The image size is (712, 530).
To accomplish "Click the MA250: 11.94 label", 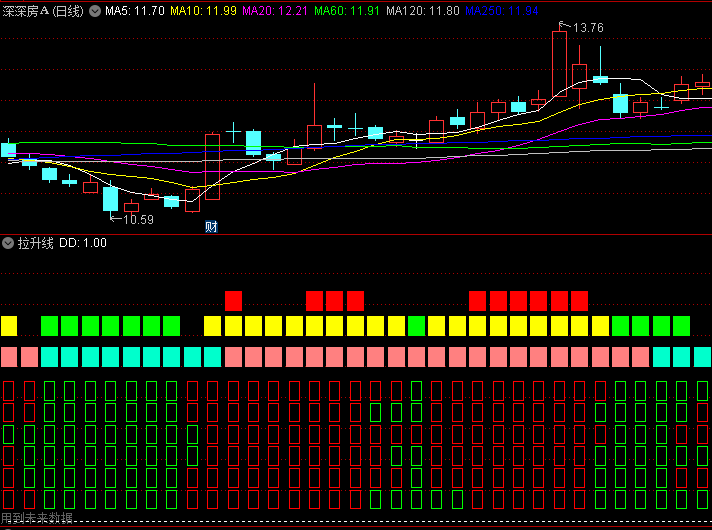I will [502, 11].
